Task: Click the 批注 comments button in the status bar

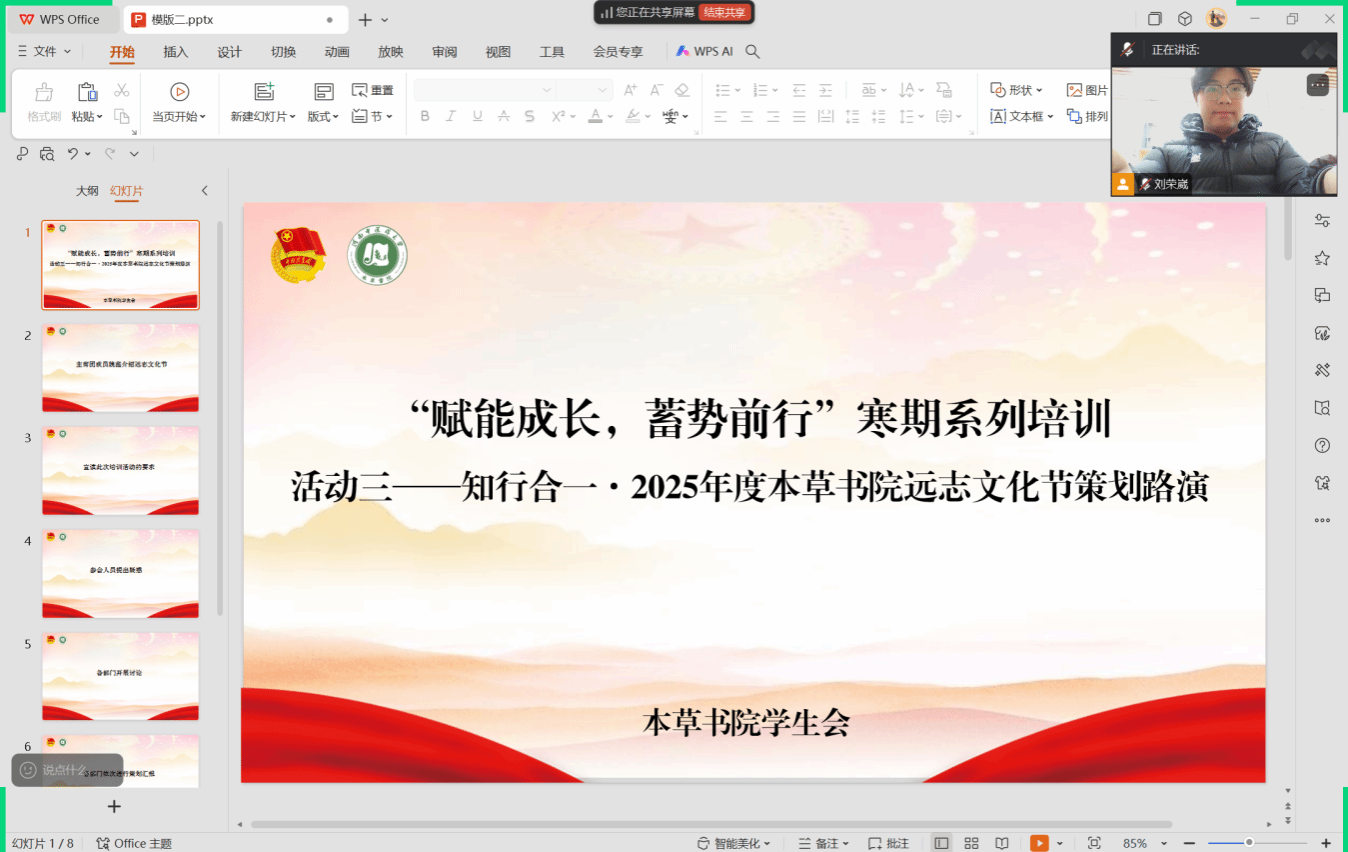Action: (x=889, y=843)
